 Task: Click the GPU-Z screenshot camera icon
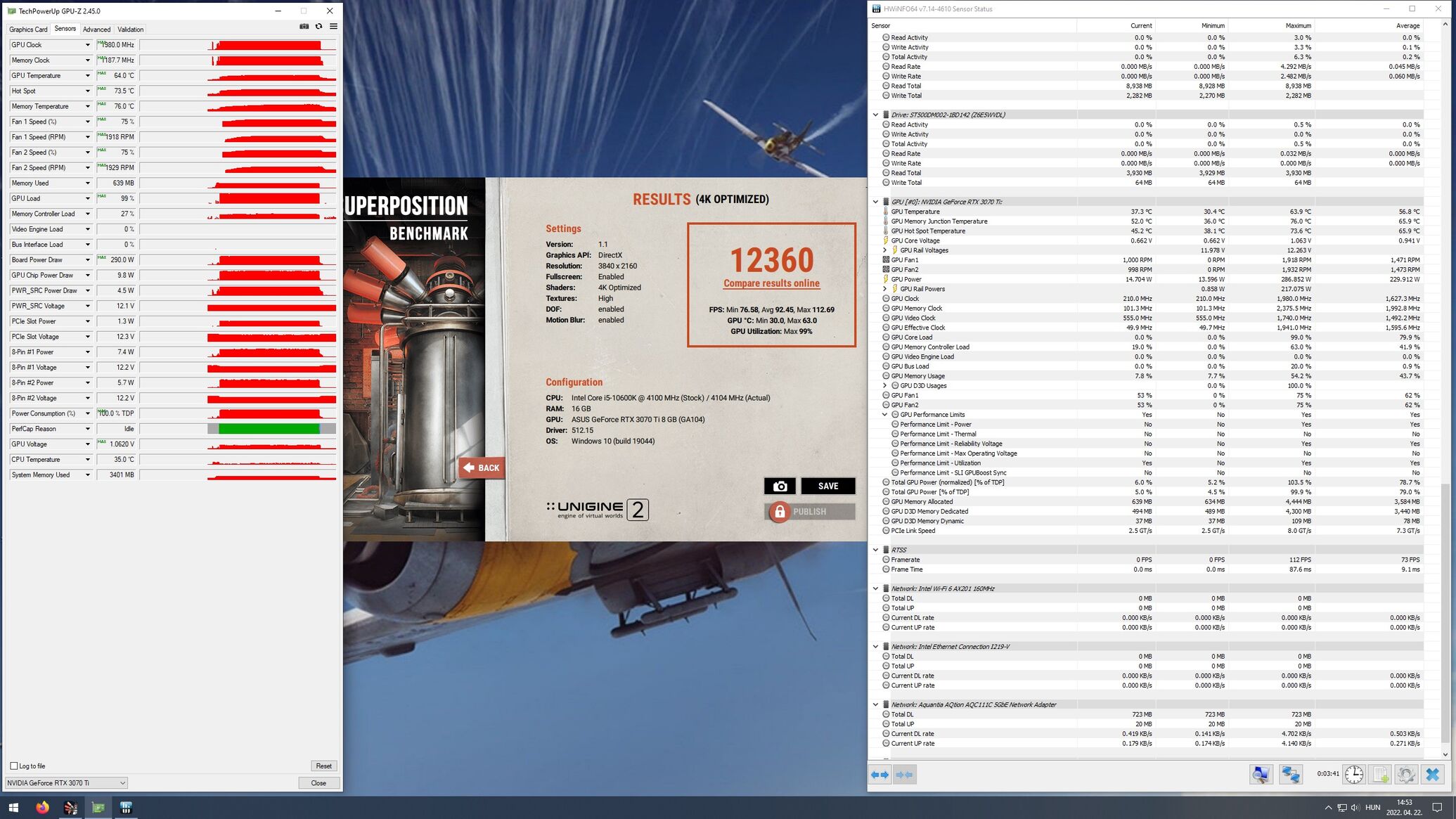pyautogui.click(x=304, y=27)
